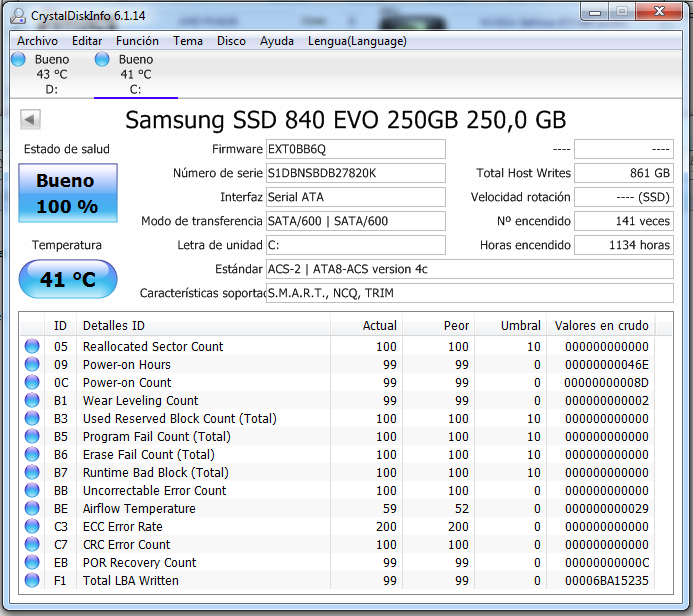Click status orb for Program Fail Count
Screen dimensions: 693x616
32,436
